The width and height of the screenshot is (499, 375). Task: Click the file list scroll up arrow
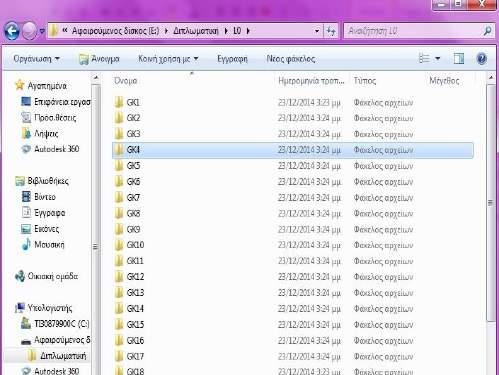tap(490, 78)
